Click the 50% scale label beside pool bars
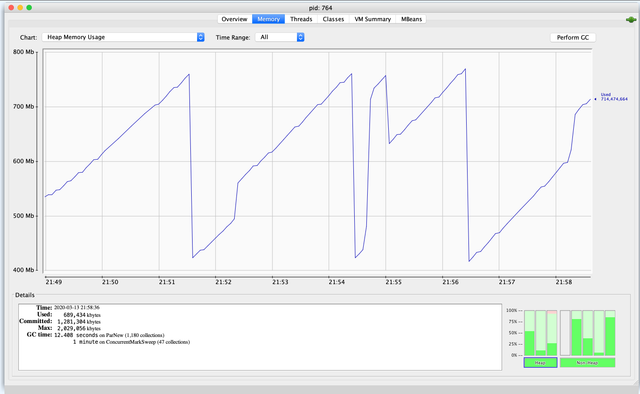 [x=513, y=333]
